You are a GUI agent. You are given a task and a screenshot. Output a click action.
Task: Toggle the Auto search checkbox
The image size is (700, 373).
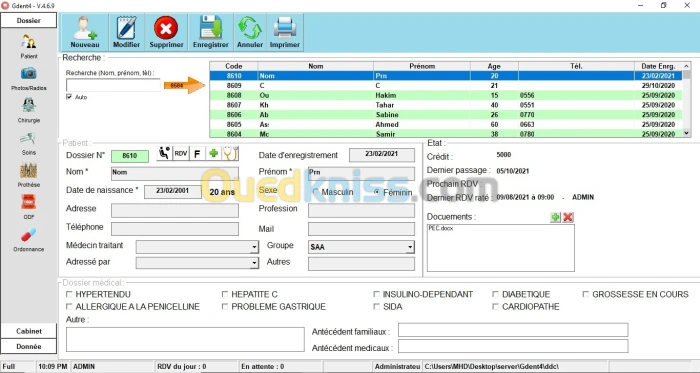tap(69, 97)
